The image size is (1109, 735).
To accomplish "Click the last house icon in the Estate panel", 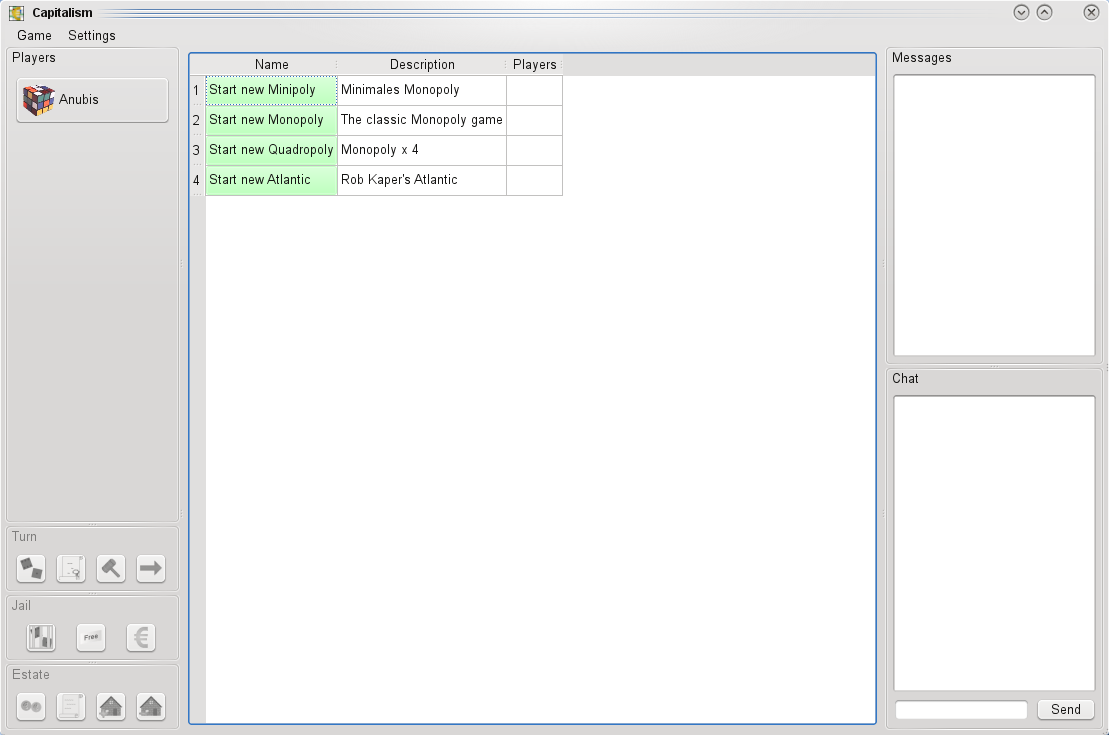I will (151, 707).
